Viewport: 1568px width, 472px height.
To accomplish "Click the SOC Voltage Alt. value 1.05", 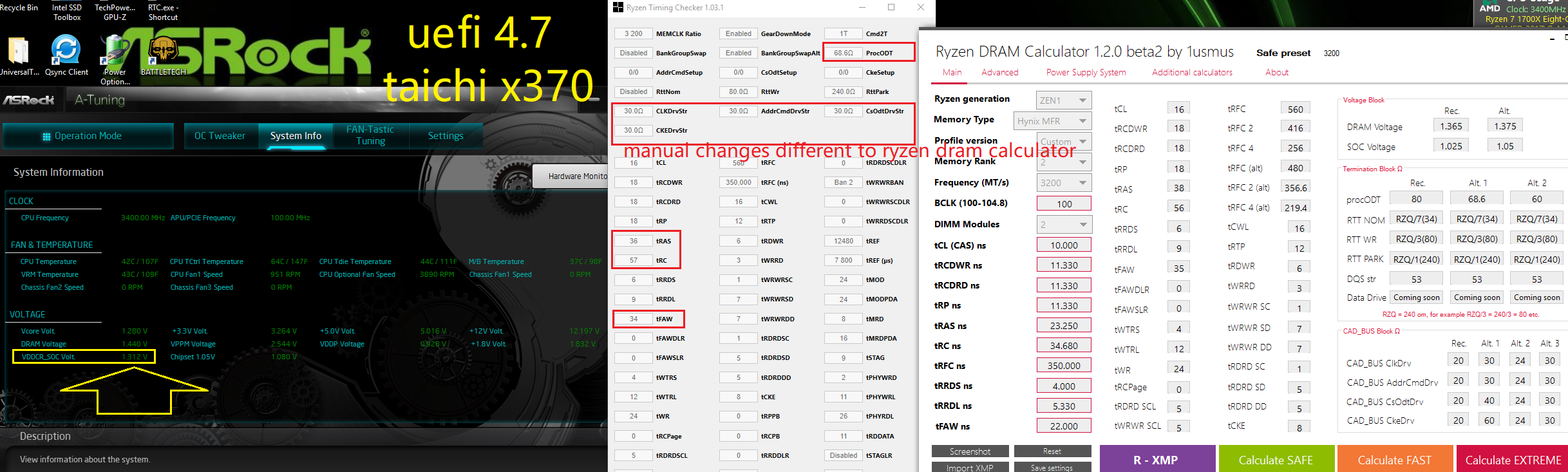I will pyautogui.click(x=1505, y=146).
